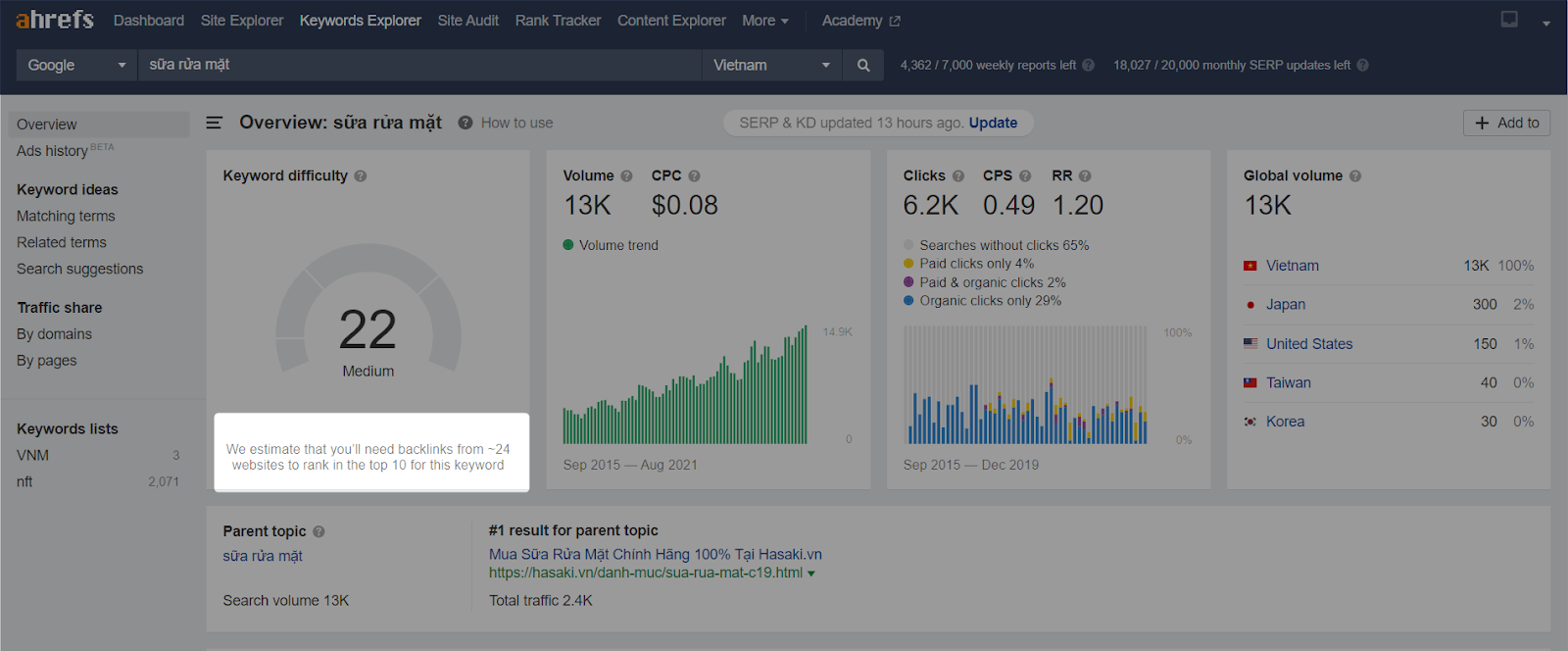Click the Paid & organic clicks purple dot
Image resolution: width=1568 pixels, height=651 pixels.
908,282
